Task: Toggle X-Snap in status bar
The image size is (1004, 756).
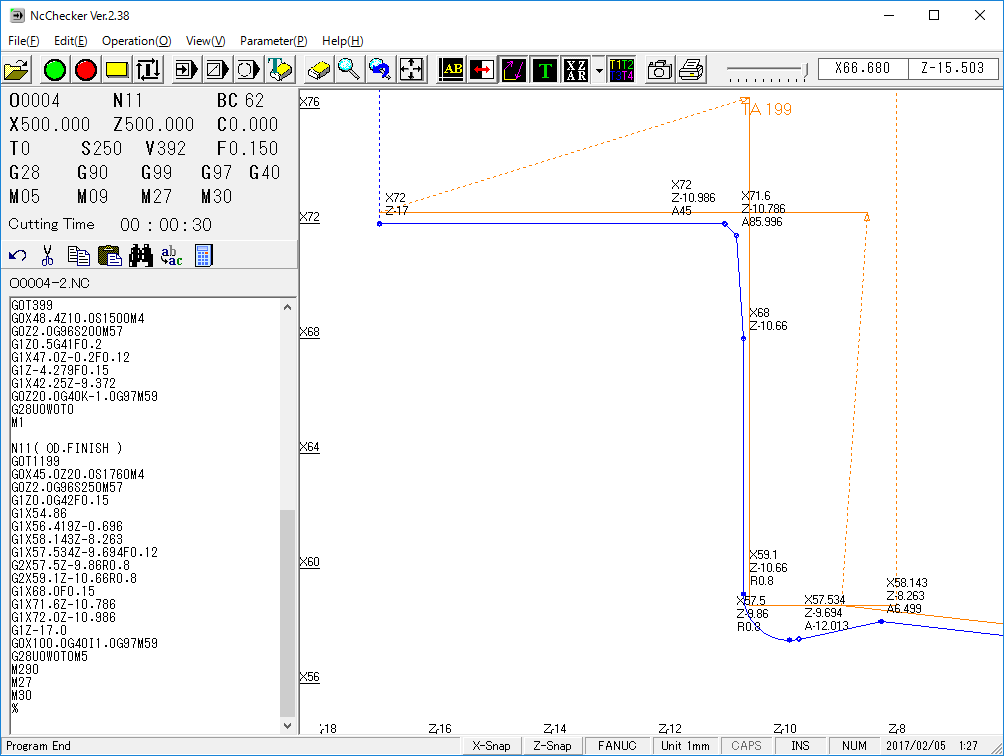Action: click(x=491, y=746)
